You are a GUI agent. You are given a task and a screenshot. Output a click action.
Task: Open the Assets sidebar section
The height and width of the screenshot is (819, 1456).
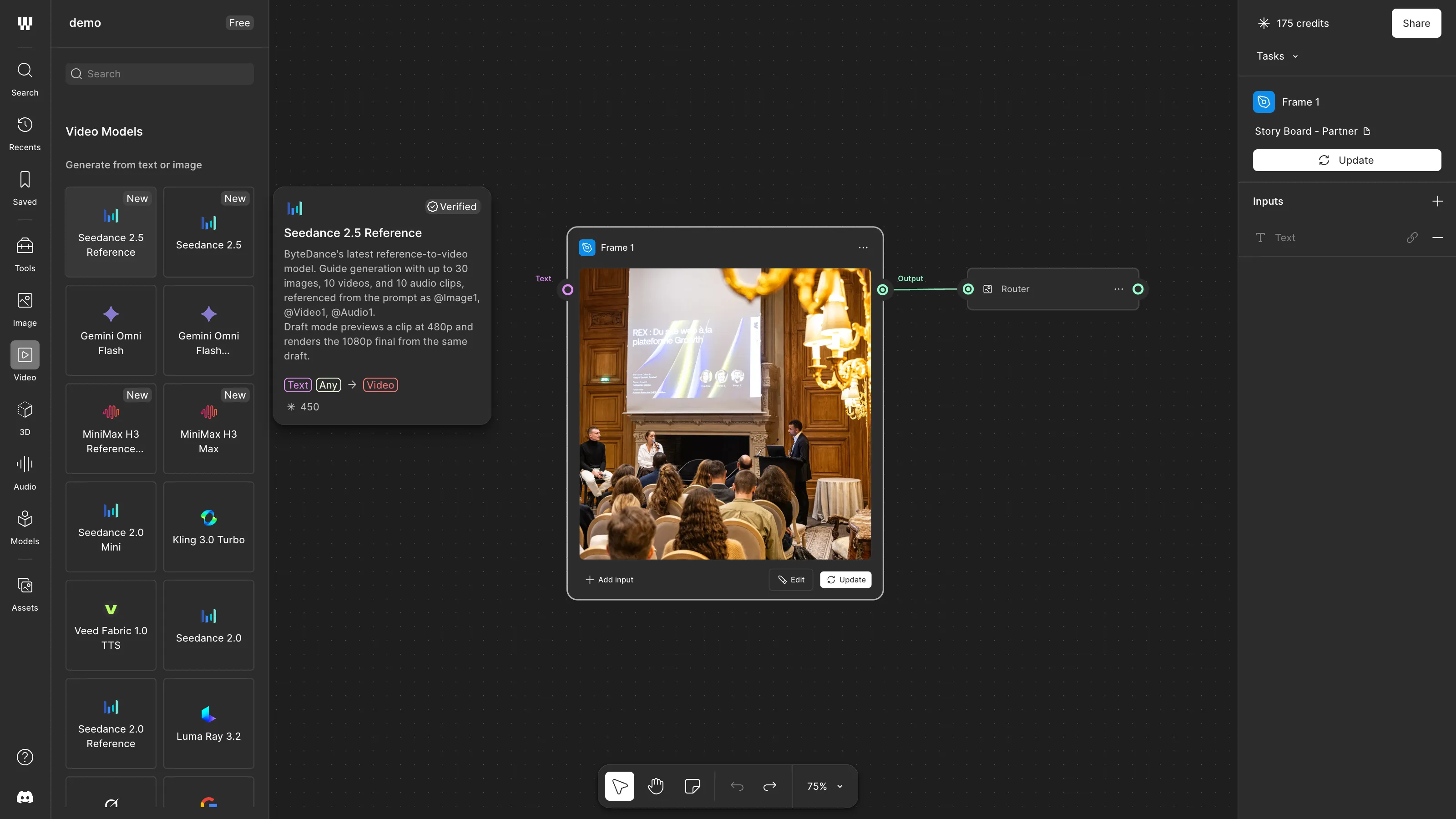25,595
